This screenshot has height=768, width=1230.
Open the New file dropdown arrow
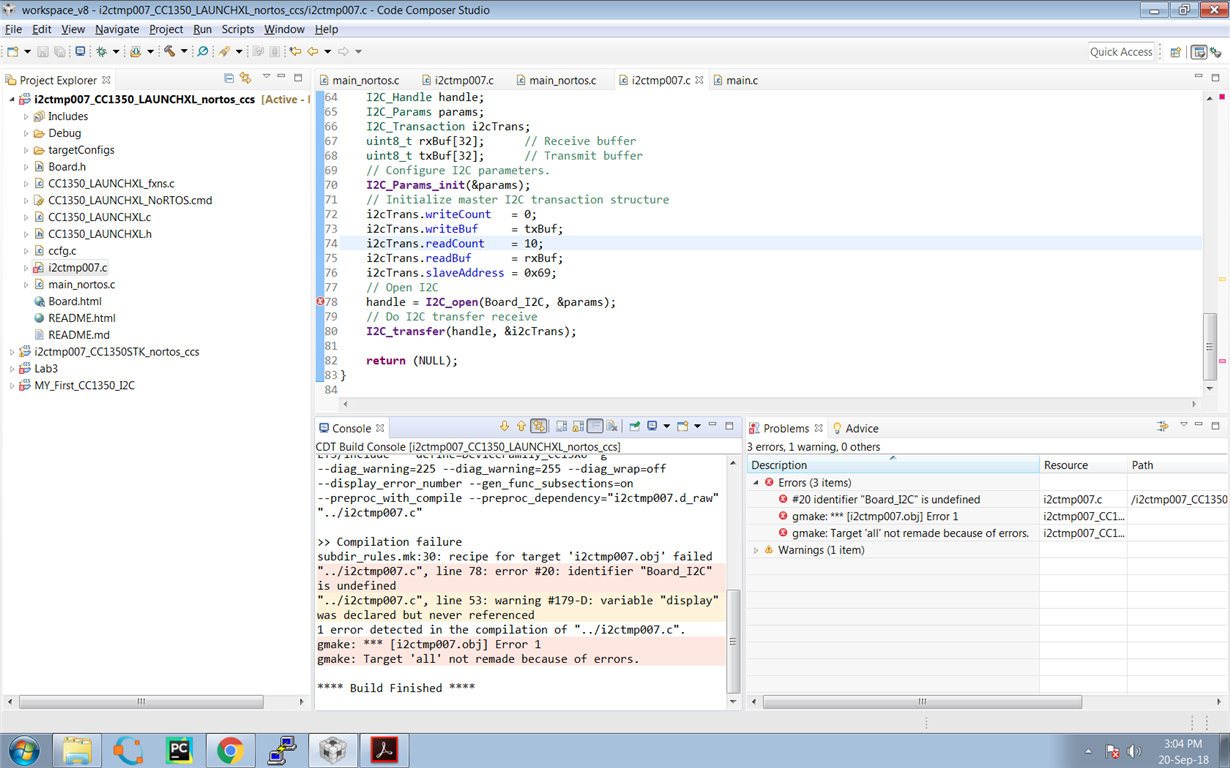27,52
